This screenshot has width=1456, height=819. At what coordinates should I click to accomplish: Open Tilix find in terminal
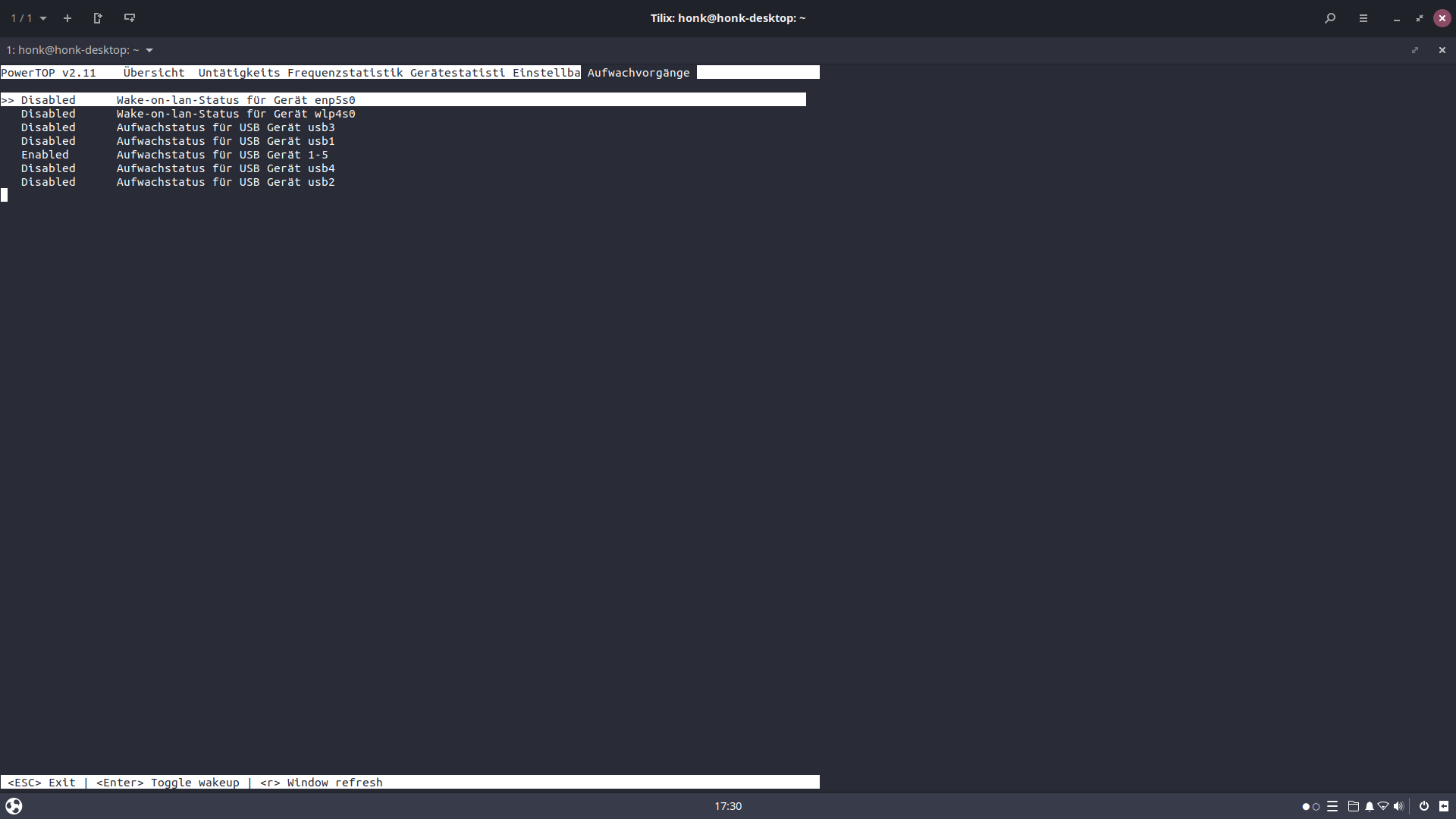[x=1330, y=18]
